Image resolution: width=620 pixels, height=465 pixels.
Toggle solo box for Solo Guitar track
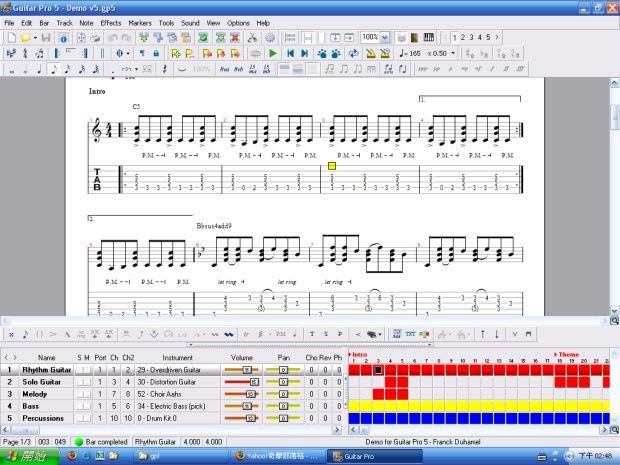pos(79,382)
